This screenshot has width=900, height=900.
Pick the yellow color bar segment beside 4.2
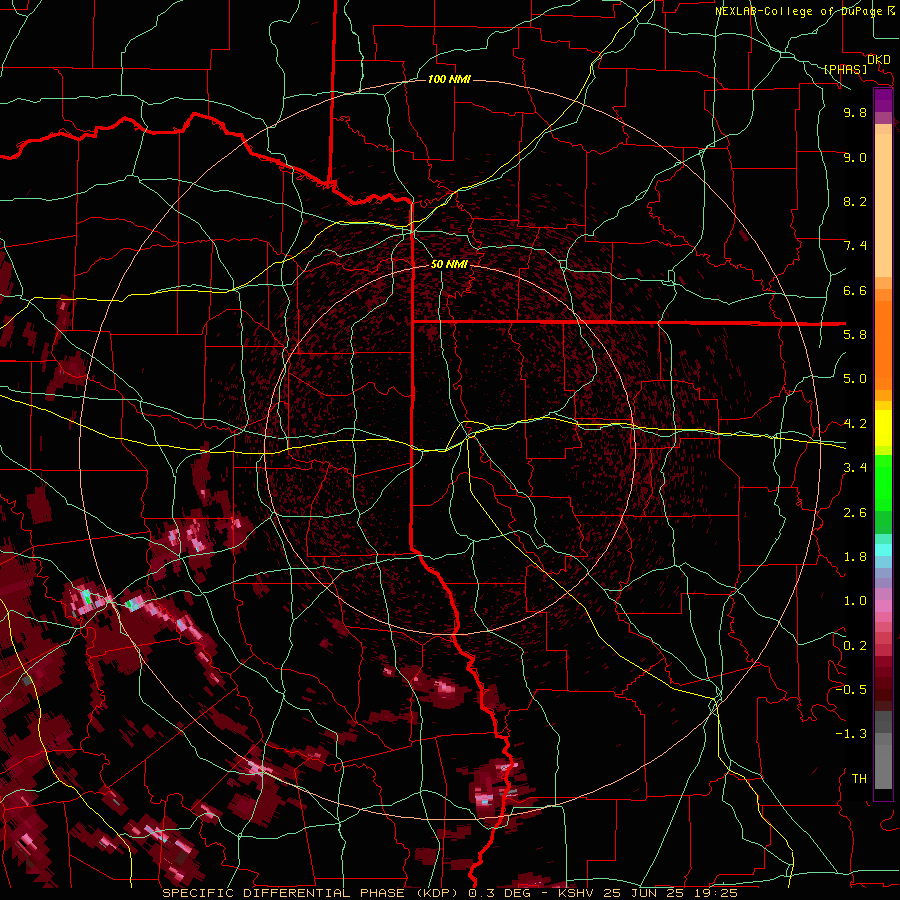click(x=883, y=428)
